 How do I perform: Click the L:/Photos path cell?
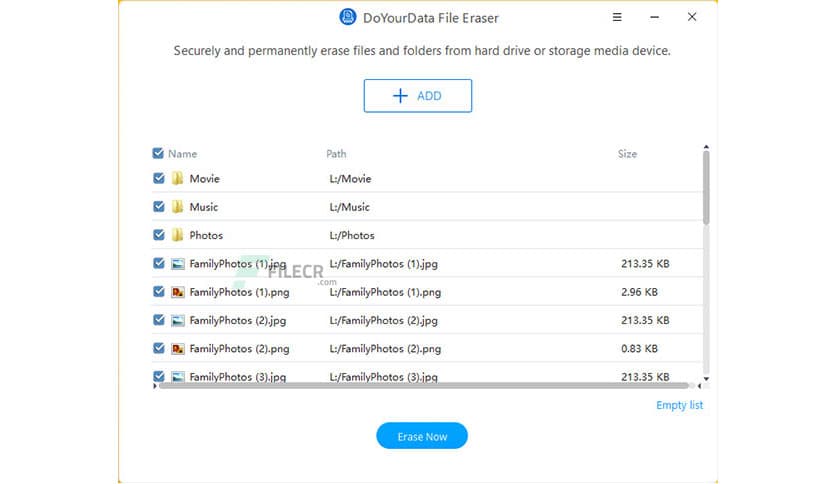point(352,235)
